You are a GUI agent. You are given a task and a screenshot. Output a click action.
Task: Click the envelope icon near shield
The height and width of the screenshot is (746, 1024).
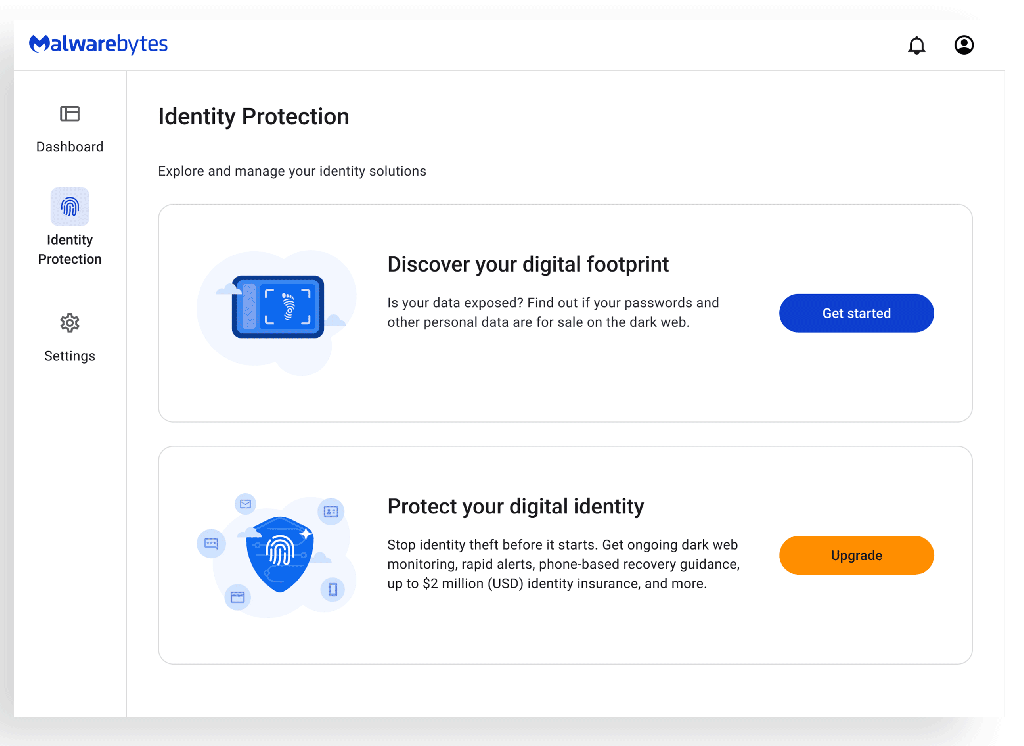pyautogui.click(x=246, y=504)
